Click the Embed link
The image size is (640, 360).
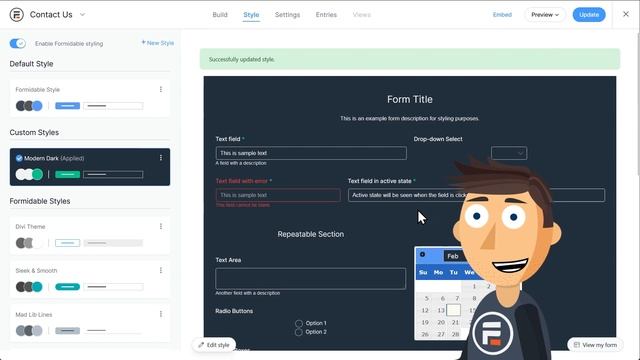[x=502, y=15]
